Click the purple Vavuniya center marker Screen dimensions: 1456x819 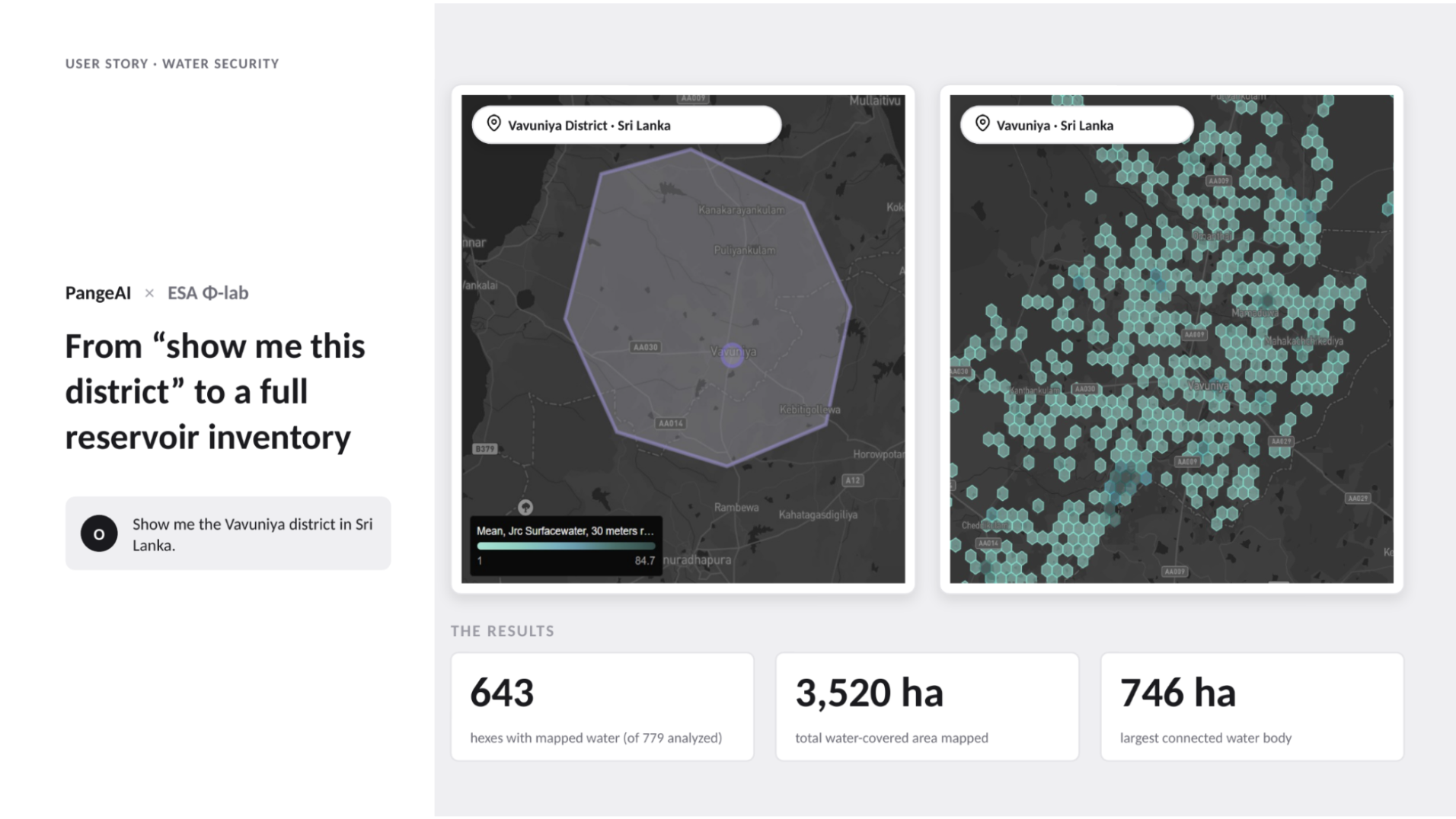point(732,355)
